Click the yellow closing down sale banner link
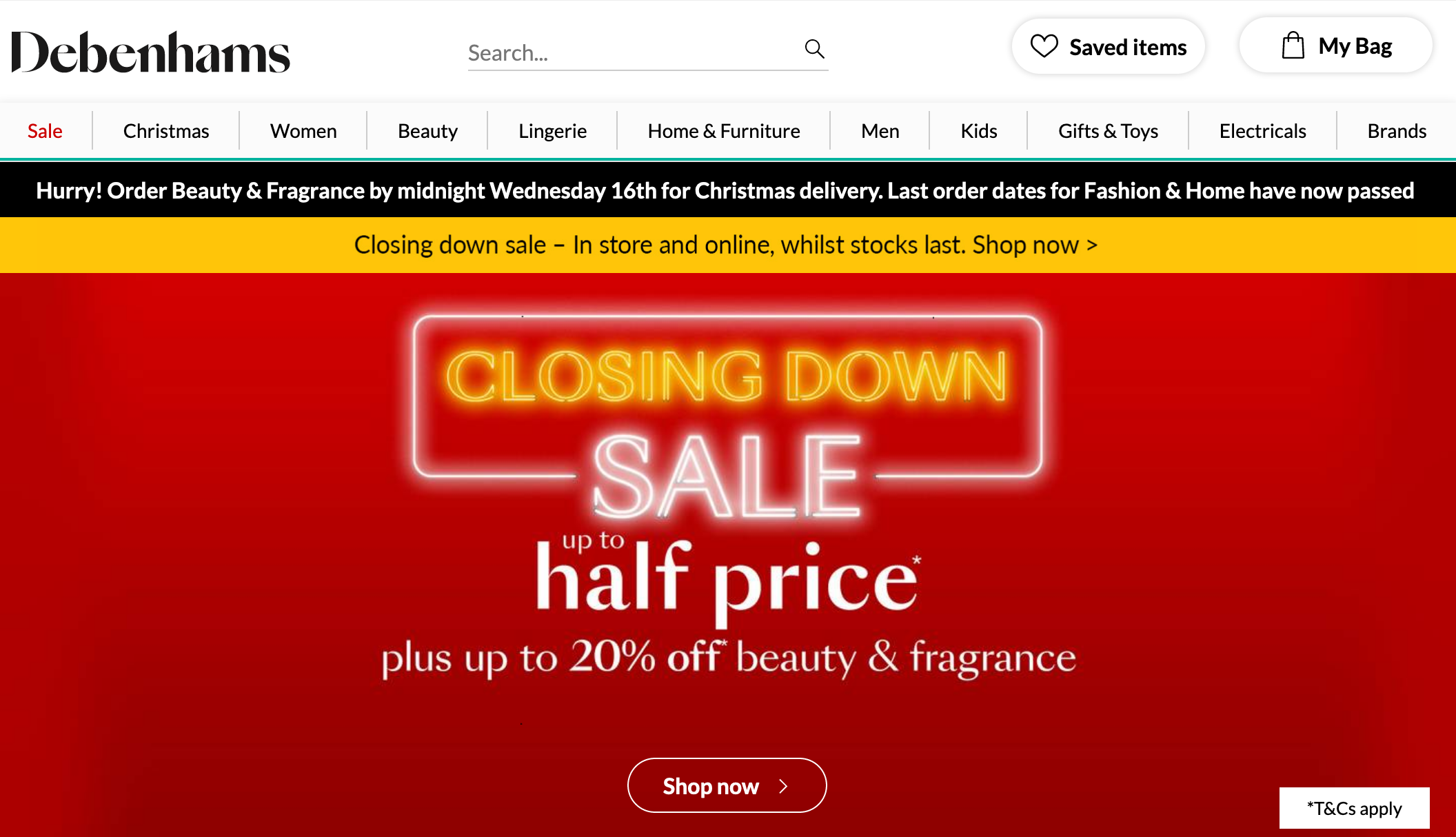This screenshot has height=837, width=1456. pos(726,245)
